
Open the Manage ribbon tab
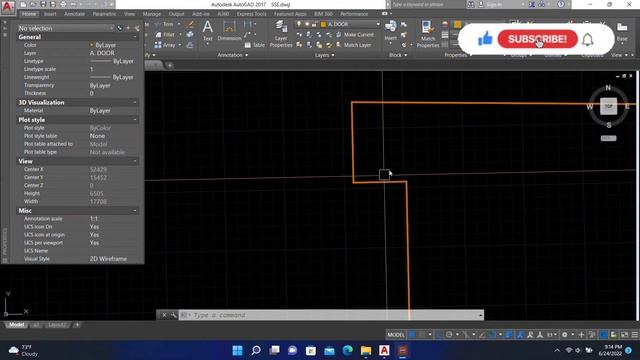click(152, 14)
